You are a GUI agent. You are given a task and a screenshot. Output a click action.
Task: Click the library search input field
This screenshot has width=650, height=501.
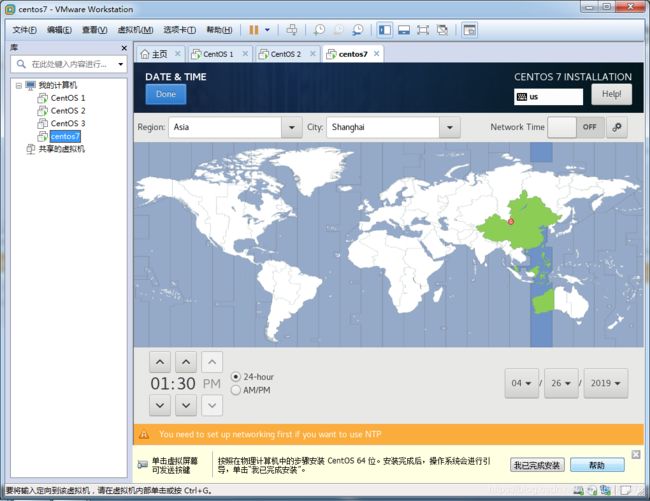pyautogui.click(x=68, y=64)
